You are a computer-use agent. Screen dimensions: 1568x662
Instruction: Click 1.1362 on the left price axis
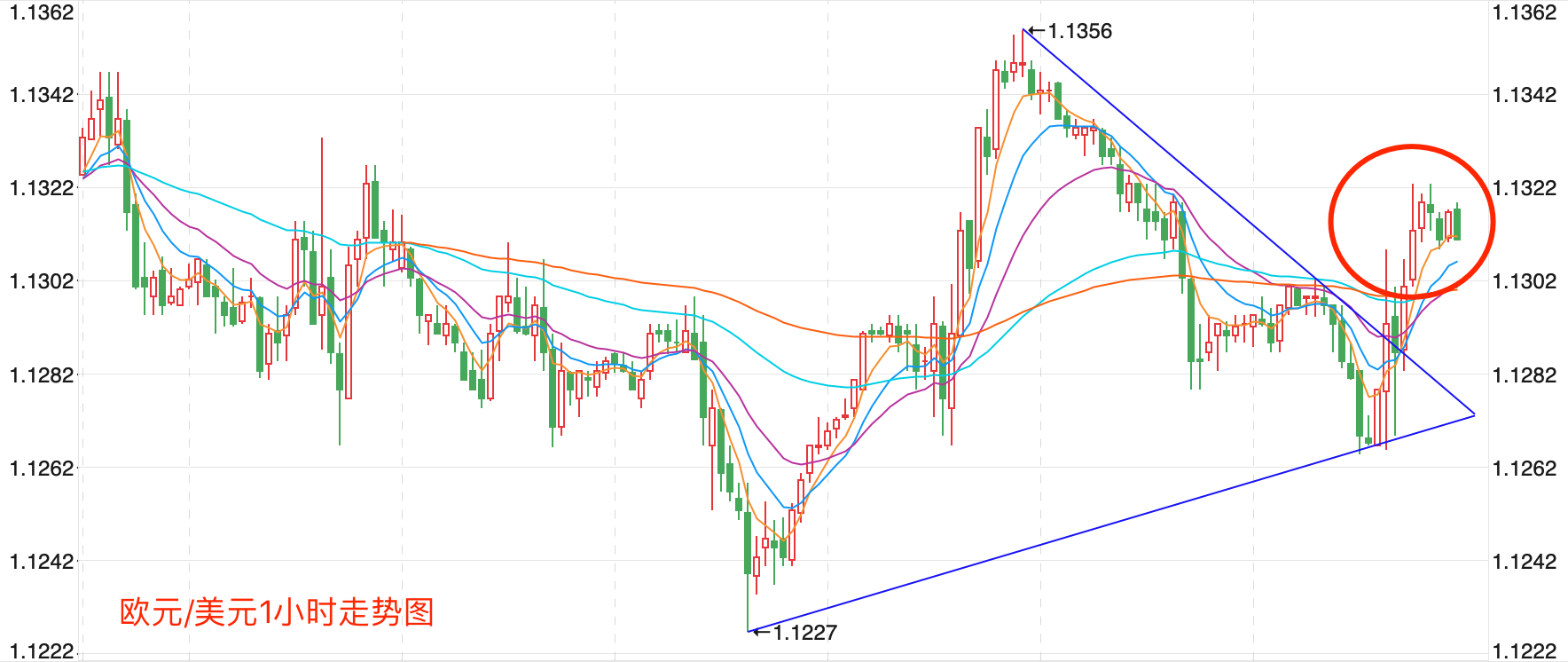42,12
